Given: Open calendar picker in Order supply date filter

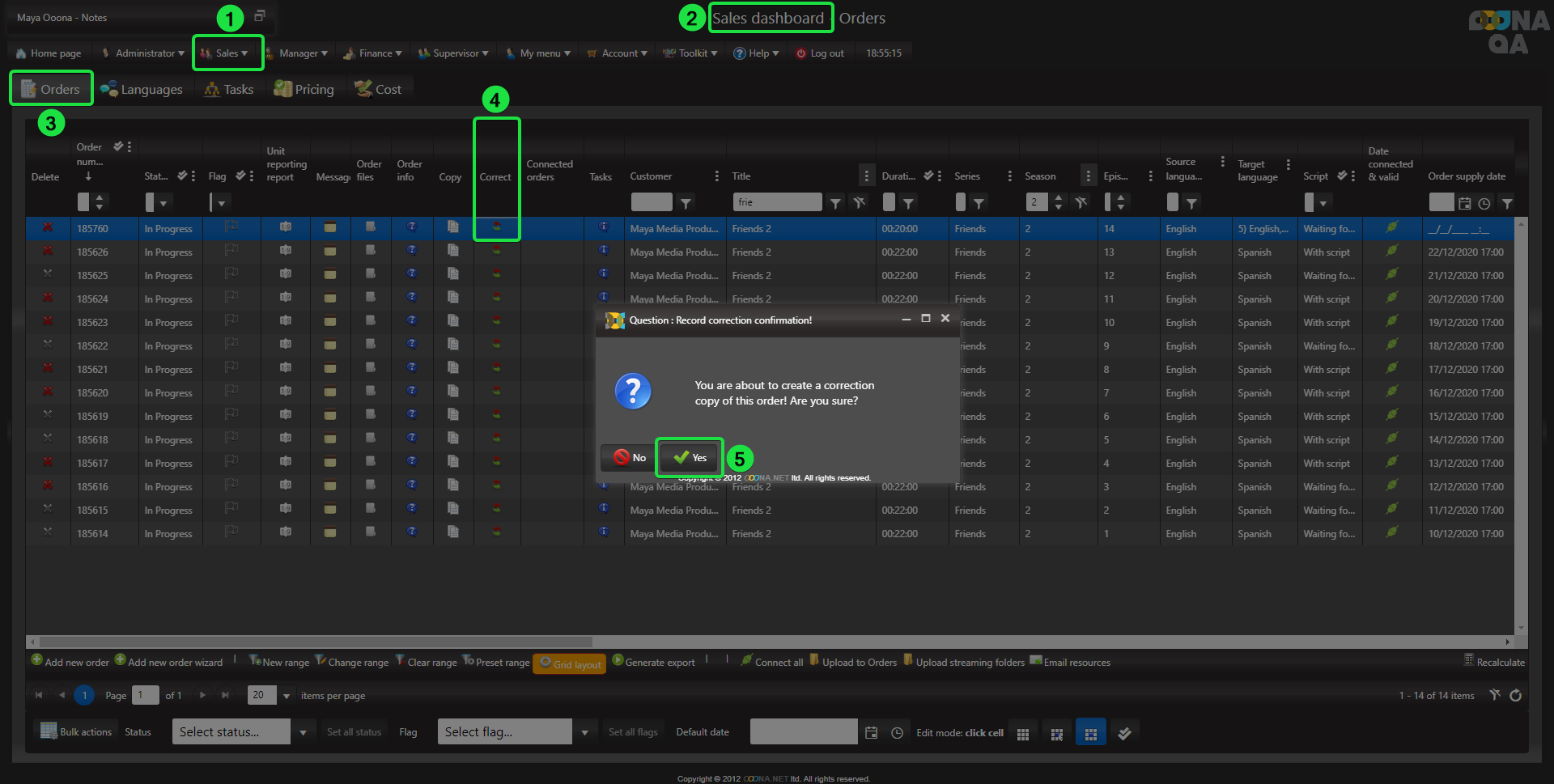Looking at the screenshot, I should 1464,203.
